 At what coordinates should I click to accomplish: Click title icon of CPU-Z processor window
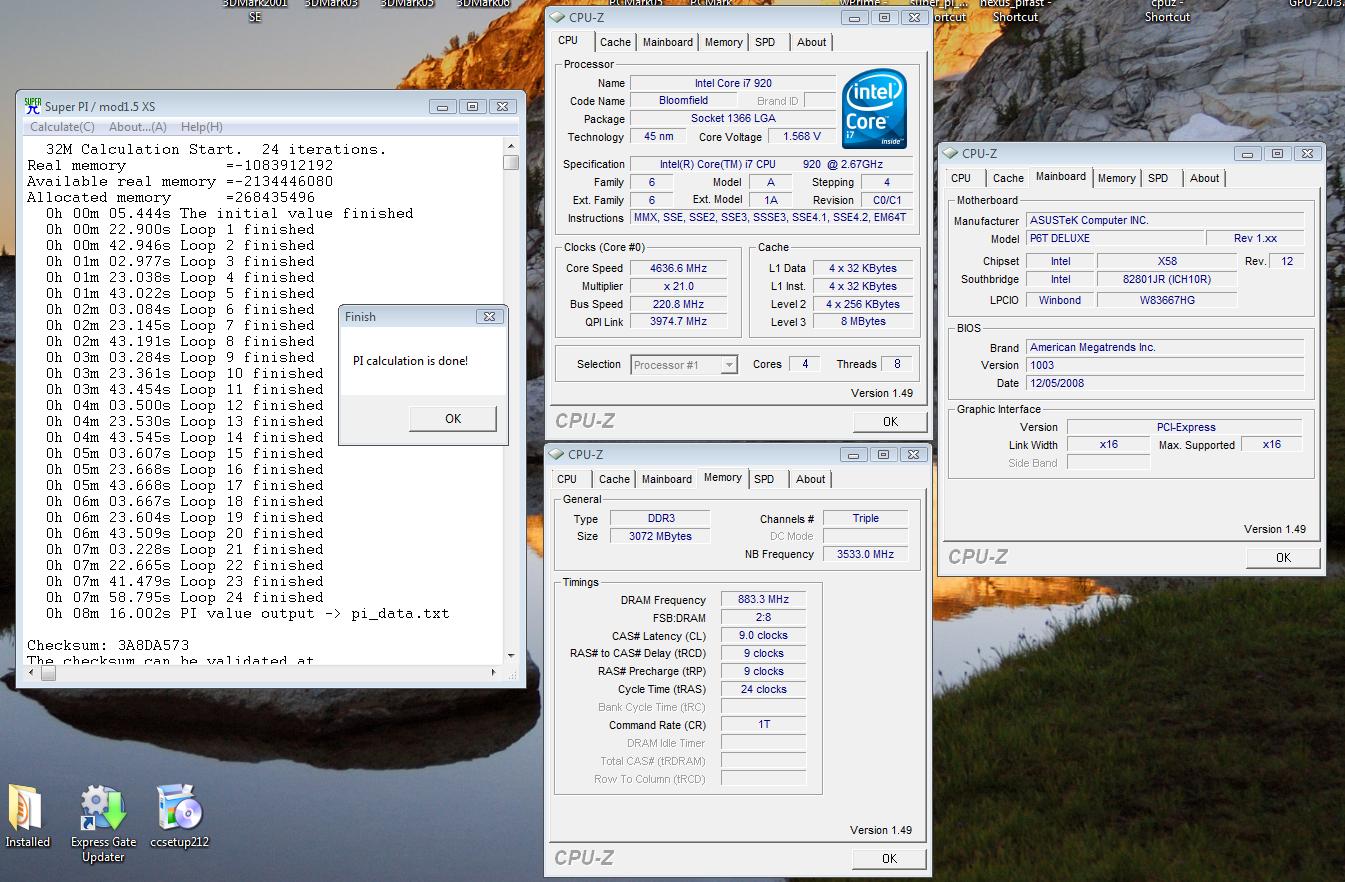(x=558, y=17)
